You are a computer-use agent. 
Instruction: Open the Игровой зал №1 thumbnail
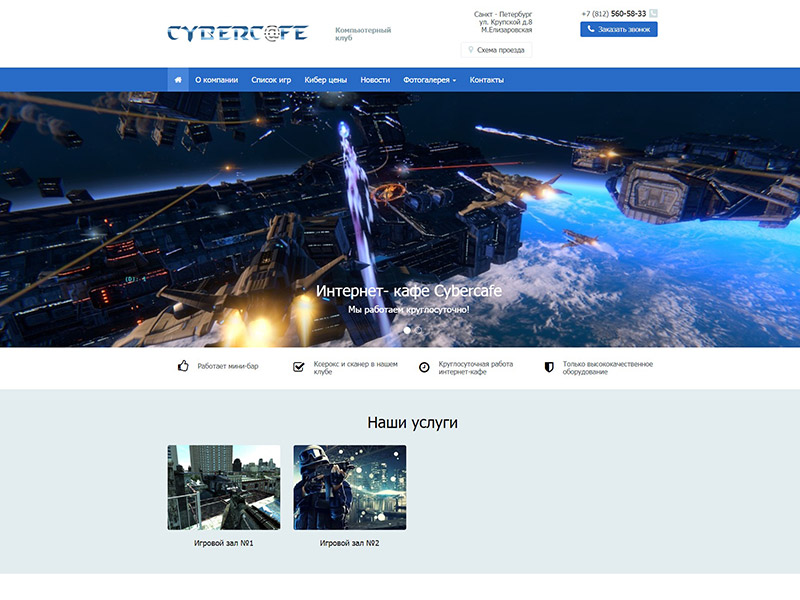(224, 487)
